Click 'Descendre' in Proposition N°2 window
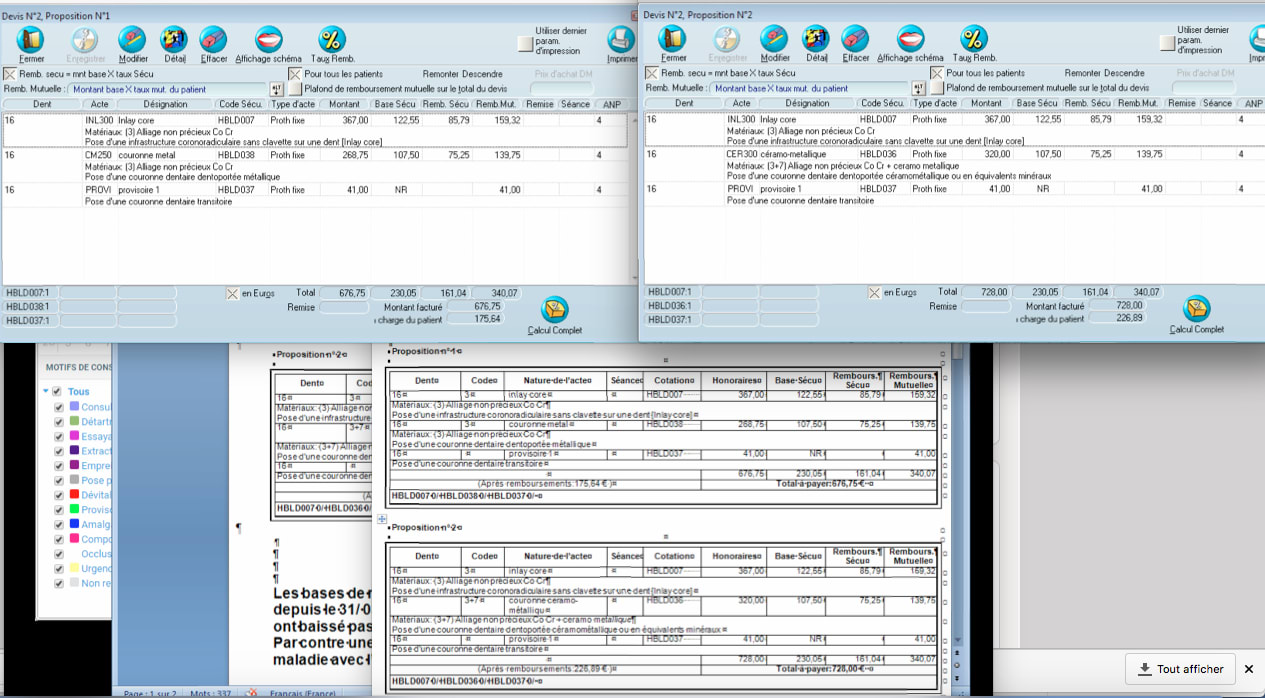Screen dimensions: 1265x698 point(1125,73)
